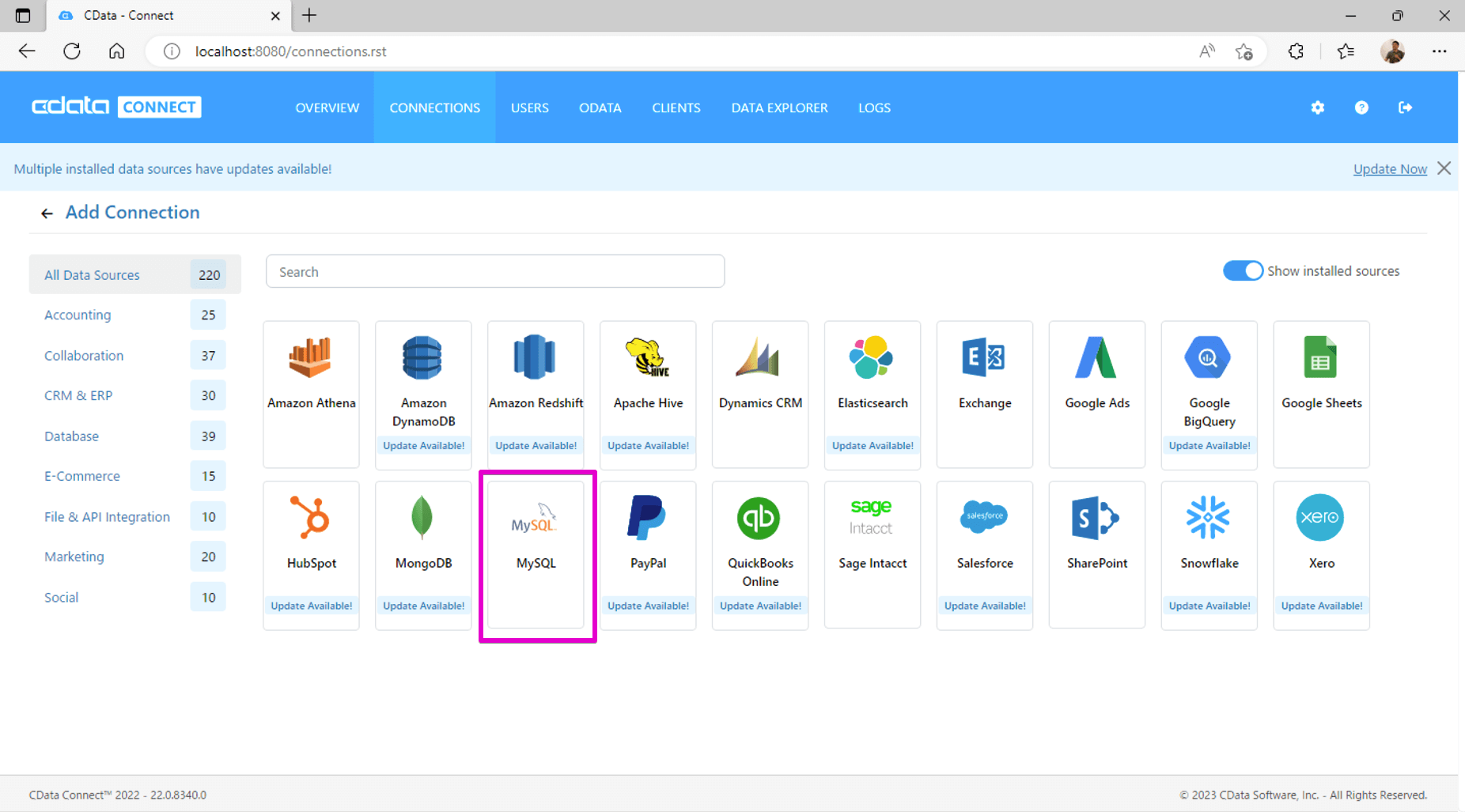Open the Amazon Athena data source

pyautogui.click(x=311, y=394)
